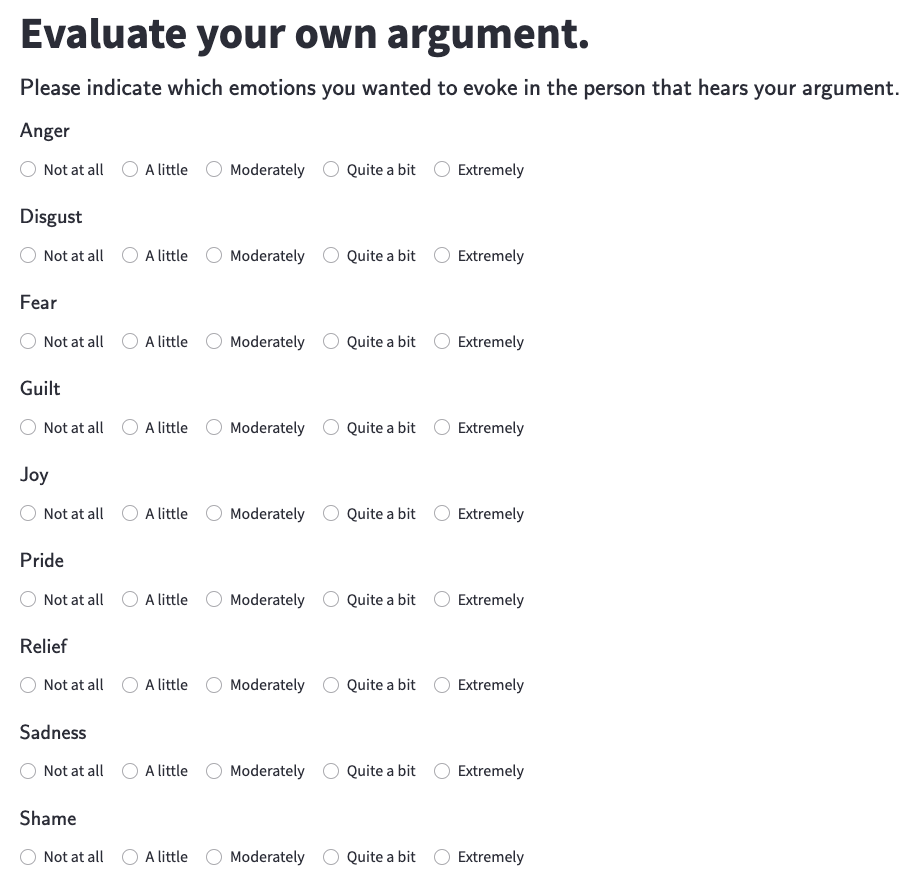908x884 pixels.
Task: Choose 'Extremely' for Anger
Action: click(x=442, y=170)
